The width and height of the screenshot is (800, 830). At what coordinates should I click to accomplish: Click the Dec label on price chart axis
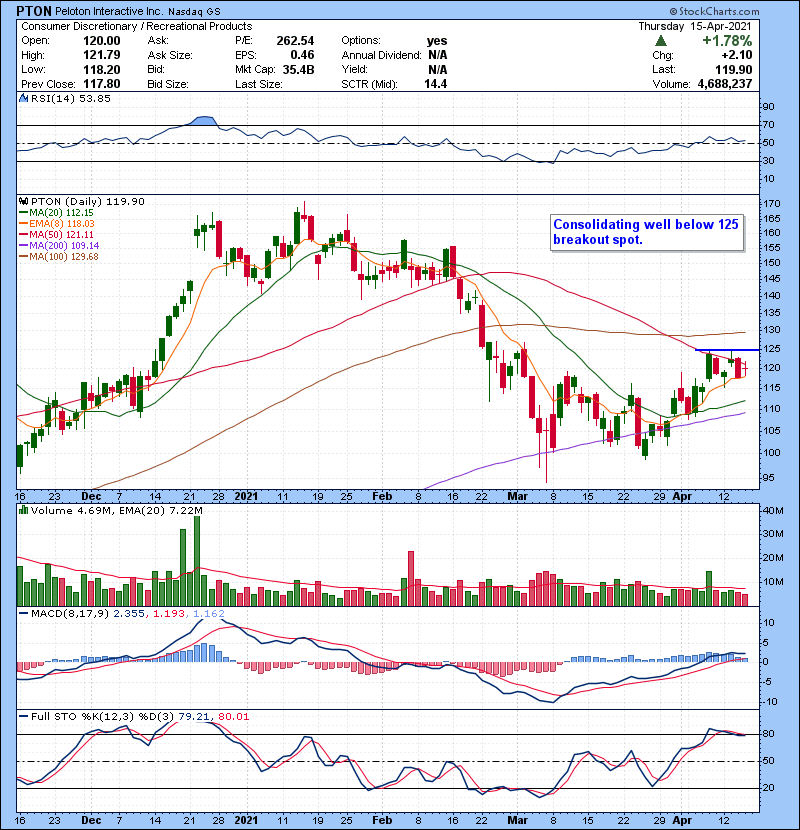click(x=91, y=496)
